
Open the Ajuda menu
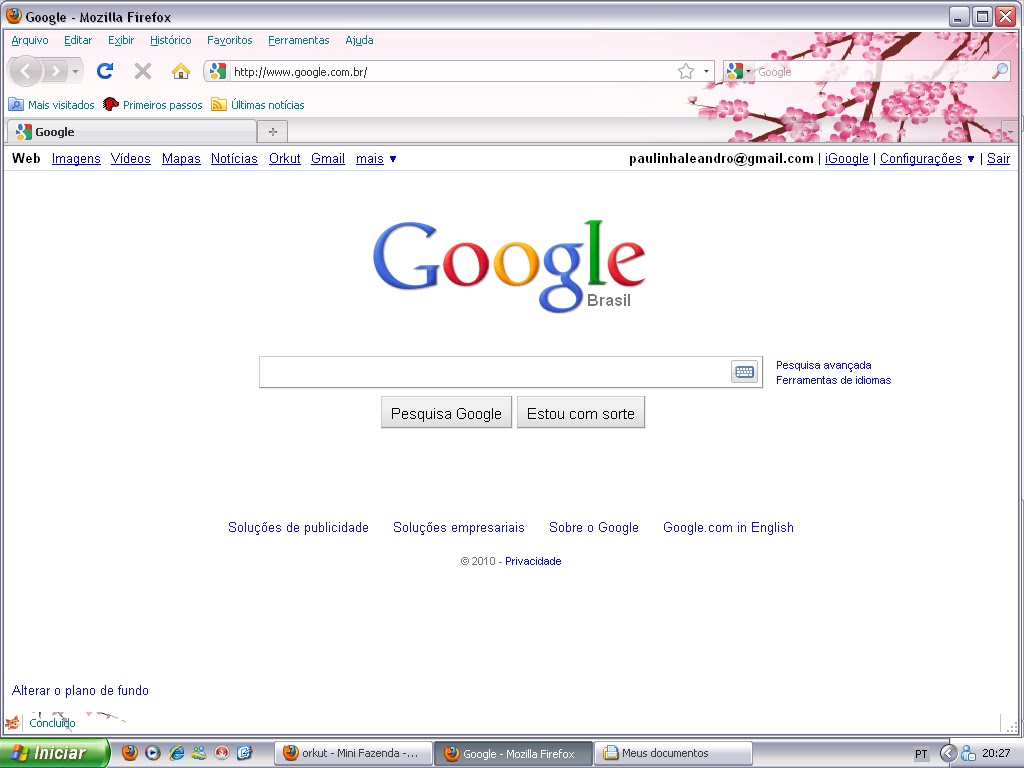(x=359, y=40)
